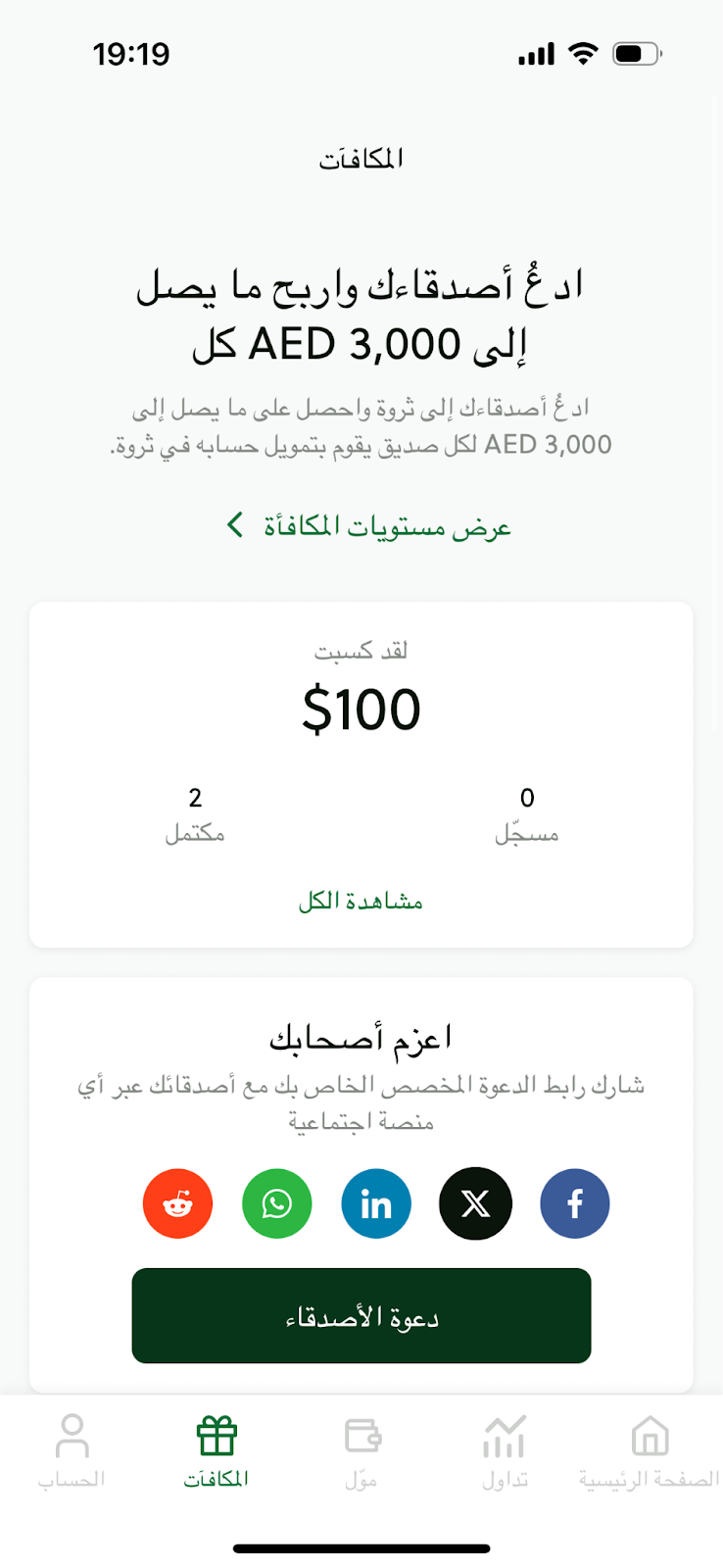This screenshot has width=723, height=1568.
Task: Share invite link via LinkedIn icon
Action: pos(376,1203)
